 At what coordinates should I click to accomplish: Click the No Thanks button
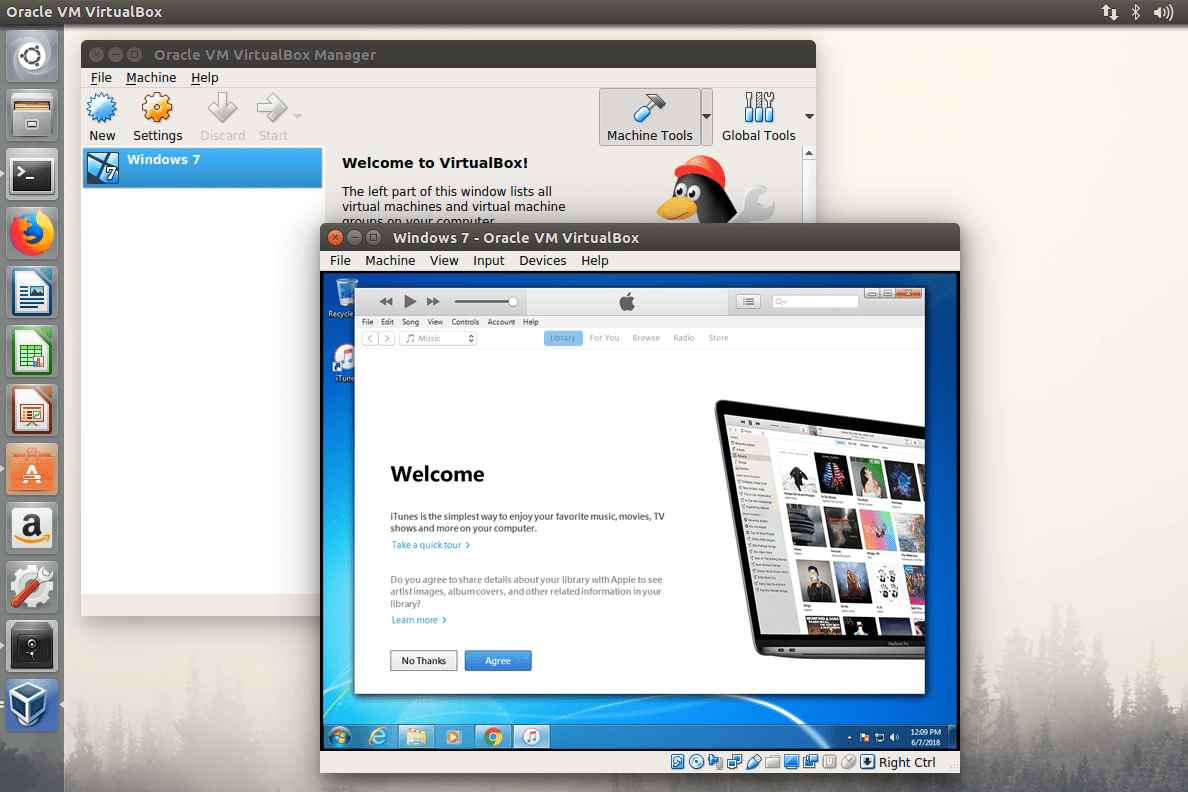[x=424, y=661]
